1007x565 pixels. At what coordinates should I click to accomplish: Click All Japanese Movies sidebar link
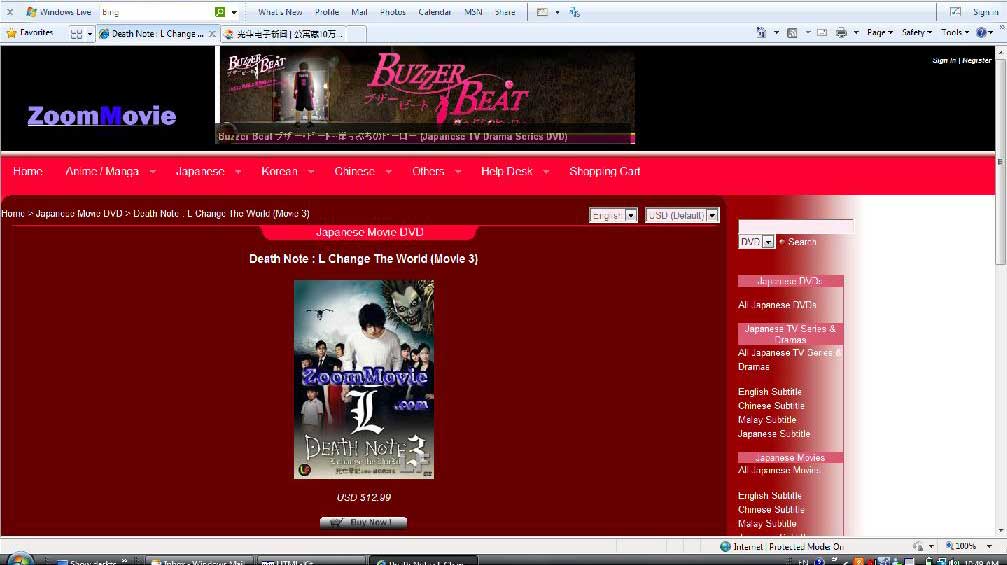pyautogui.click(x=779, y=470)
